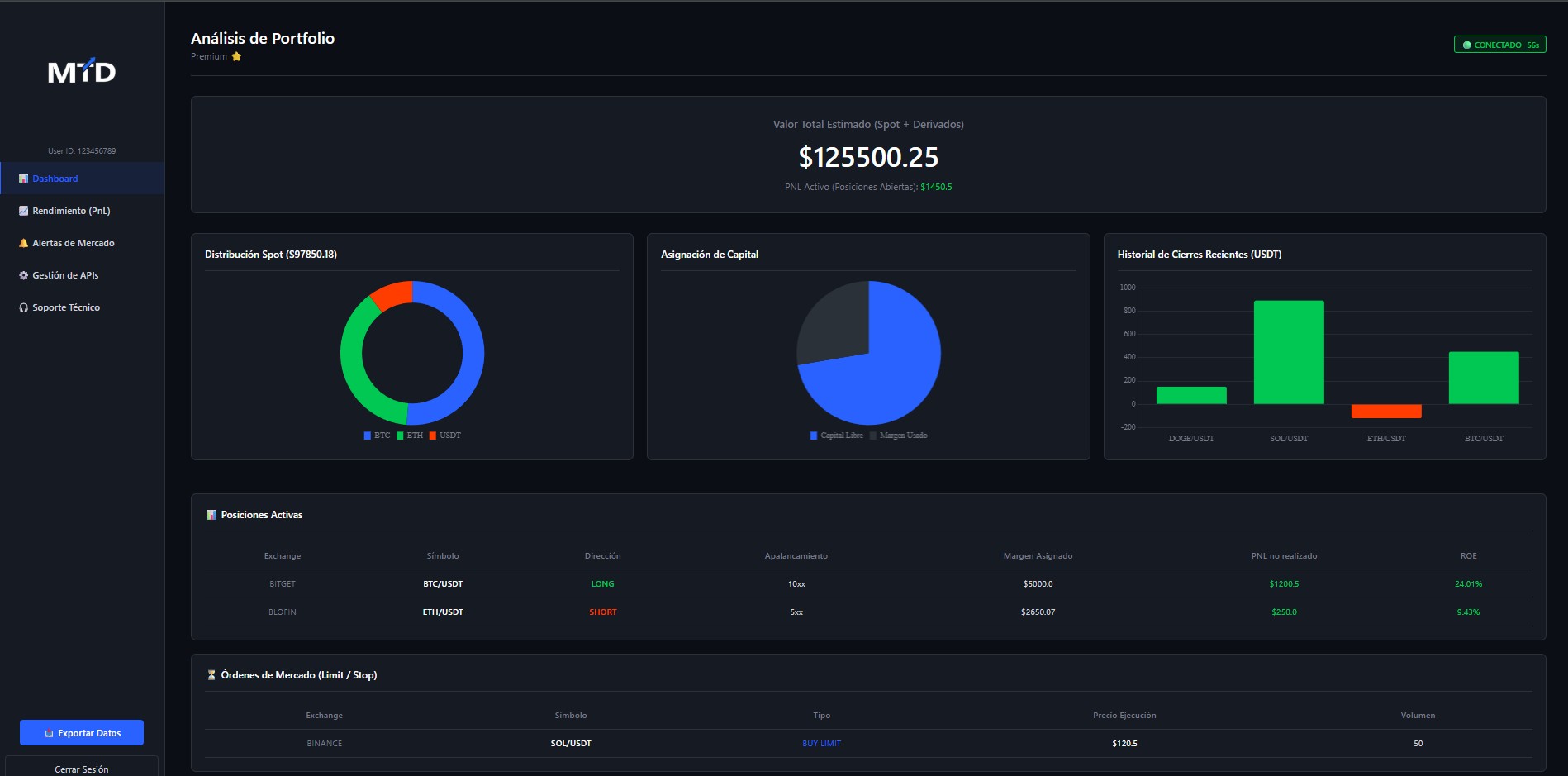Click the Posiciones Activas chart icon

(x=211, y=514)
